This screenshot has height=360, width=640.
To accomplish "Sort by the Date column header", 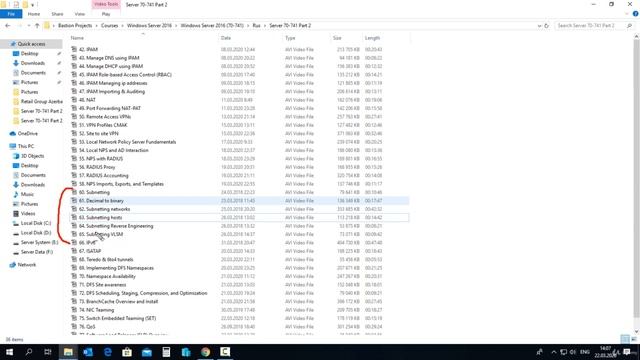I will [x=226, y=38].
